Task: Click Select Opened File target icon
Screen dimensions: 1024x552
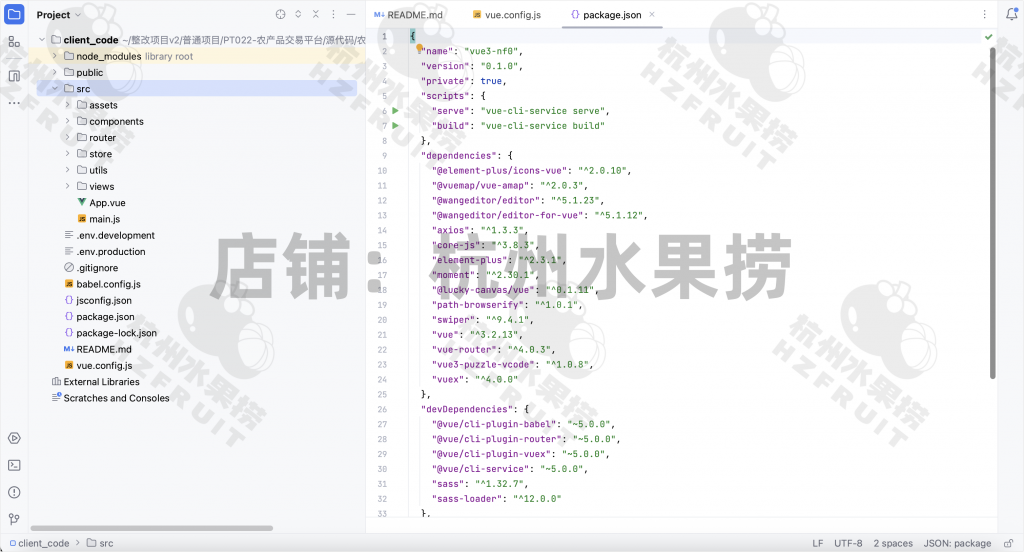Action: click(280, 14)
